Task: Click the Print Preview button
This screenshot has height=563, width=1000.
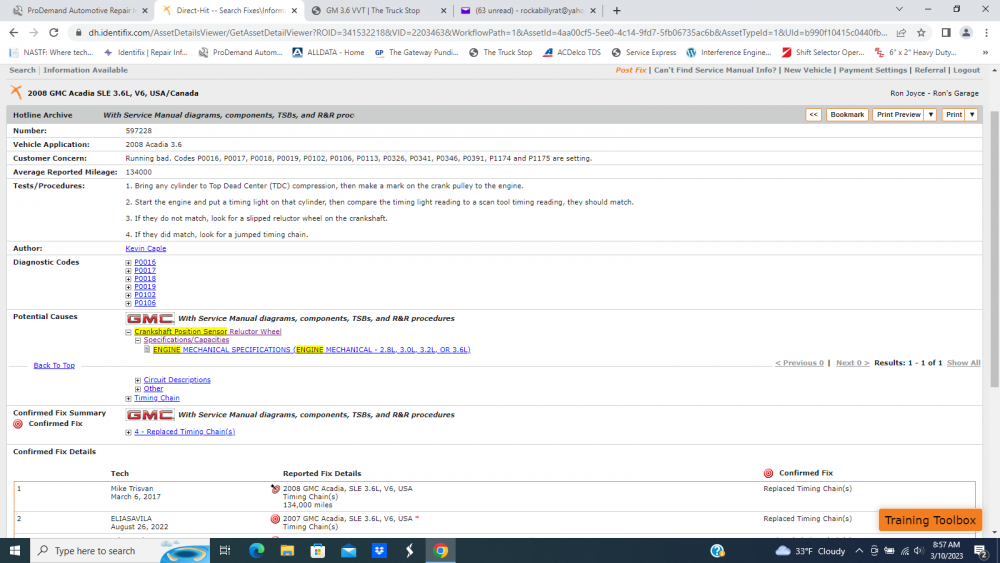Action: pos(899,115)
